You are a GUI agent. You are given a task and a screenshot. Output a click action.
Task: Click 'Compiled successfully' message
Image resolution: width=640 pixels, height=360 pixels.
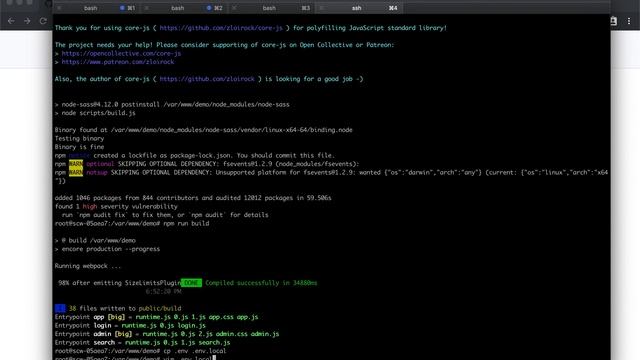tap(261, 283)
